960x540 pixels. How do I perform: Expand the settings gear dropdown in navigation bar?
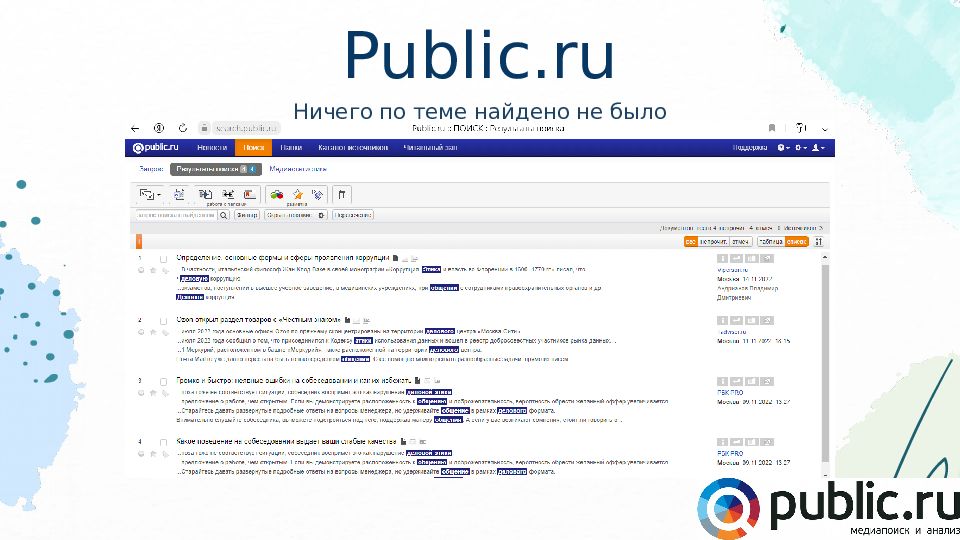click(801, 148)
